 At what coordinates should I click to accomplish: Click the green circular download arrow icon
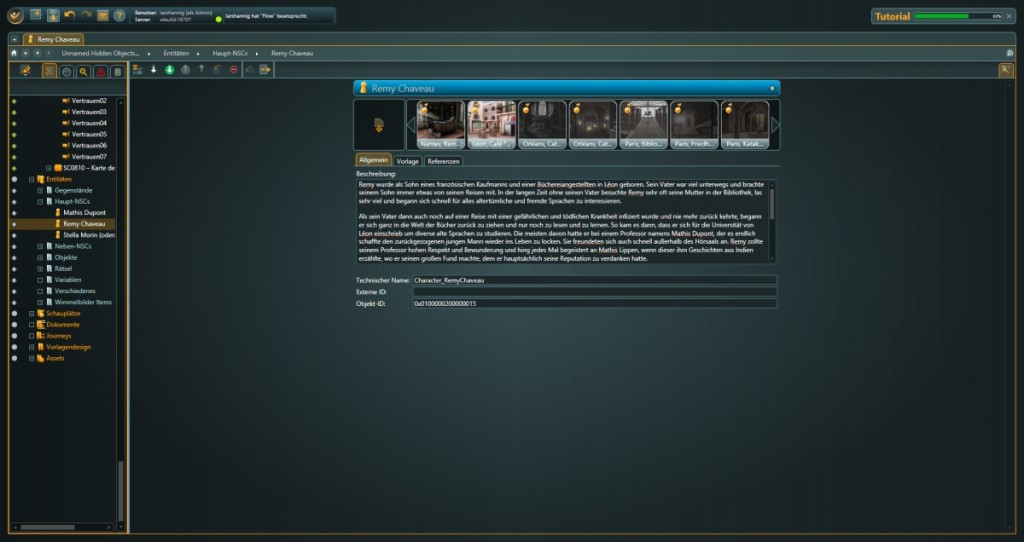pos(169,70)
